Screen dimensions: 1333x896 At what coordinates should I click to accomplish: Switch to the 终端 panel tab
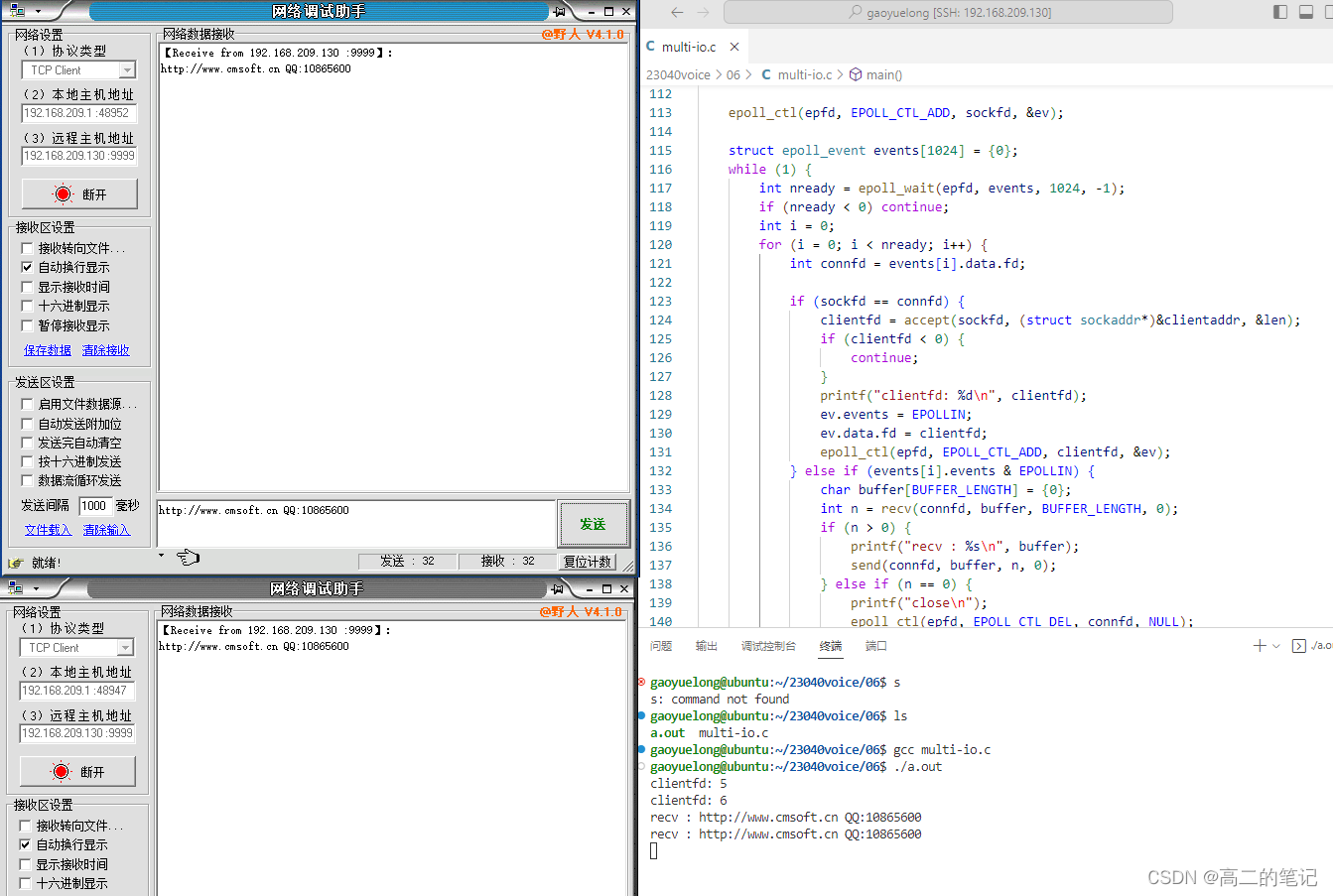click(831, 646)
